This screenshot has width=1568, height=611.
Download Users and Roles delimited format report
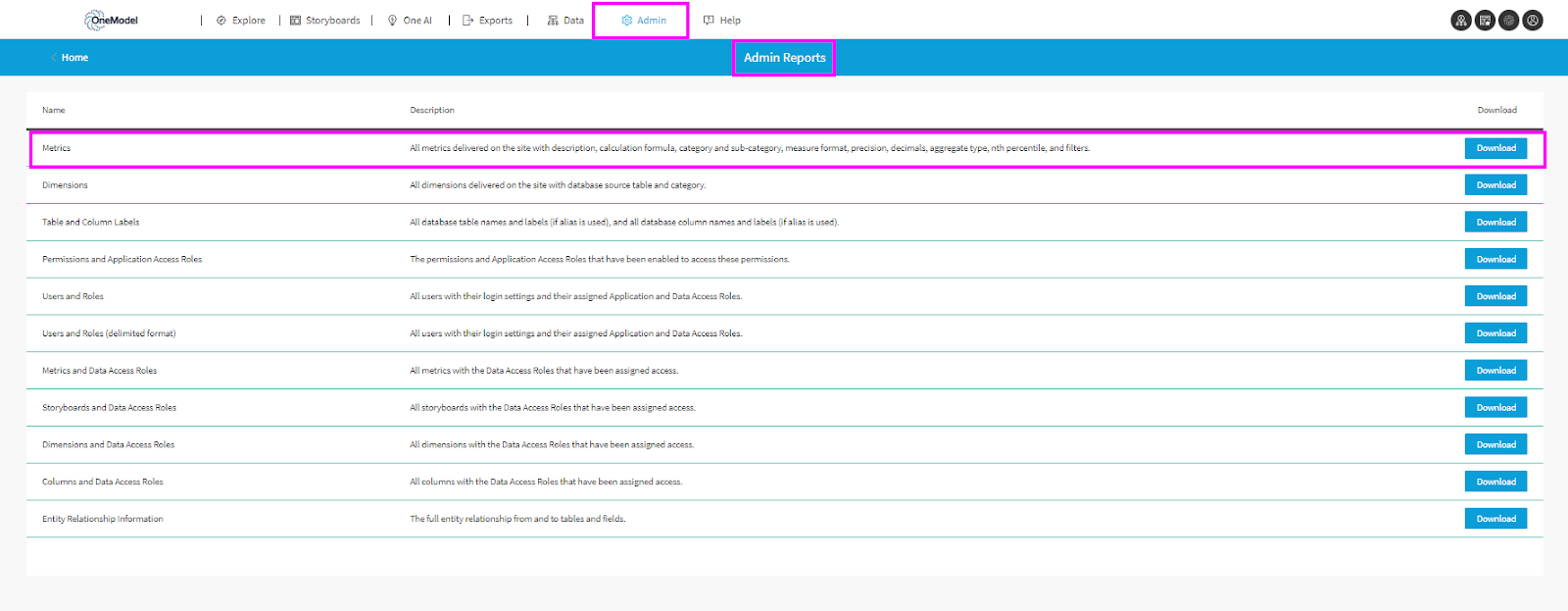[1495, 333]
